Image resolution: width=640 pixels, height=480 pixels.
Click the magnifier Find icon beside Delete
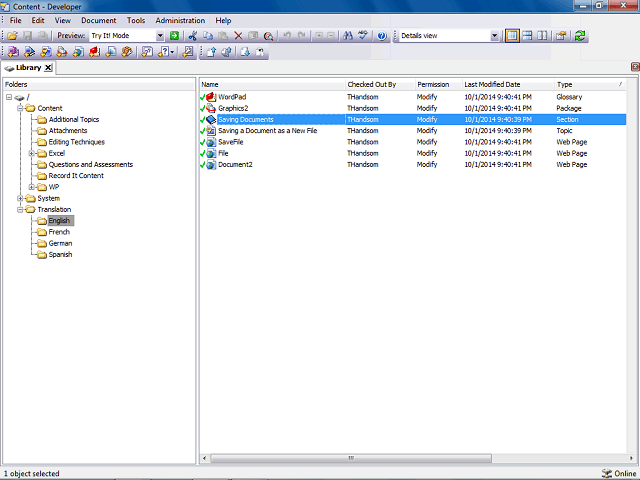click(268, 36)
